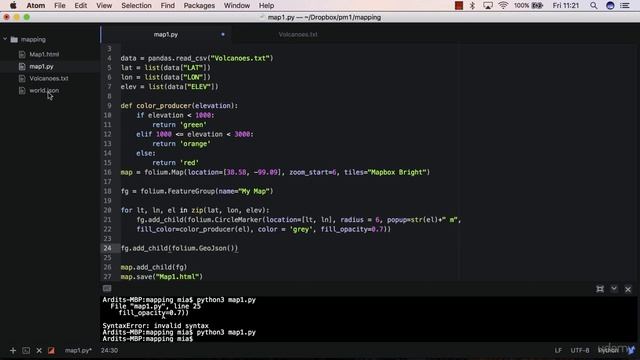Open the Atom application menu

coord(36,5)
